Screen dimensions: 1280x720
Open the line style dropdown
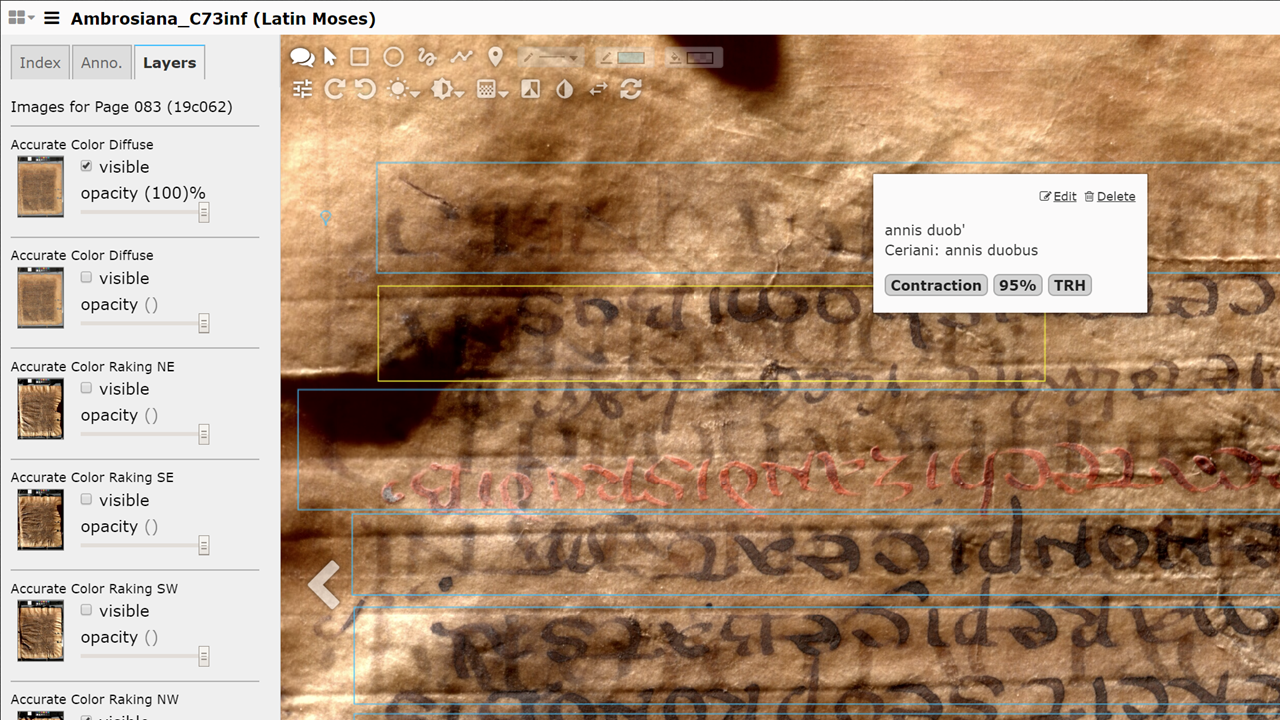point(549,58)
